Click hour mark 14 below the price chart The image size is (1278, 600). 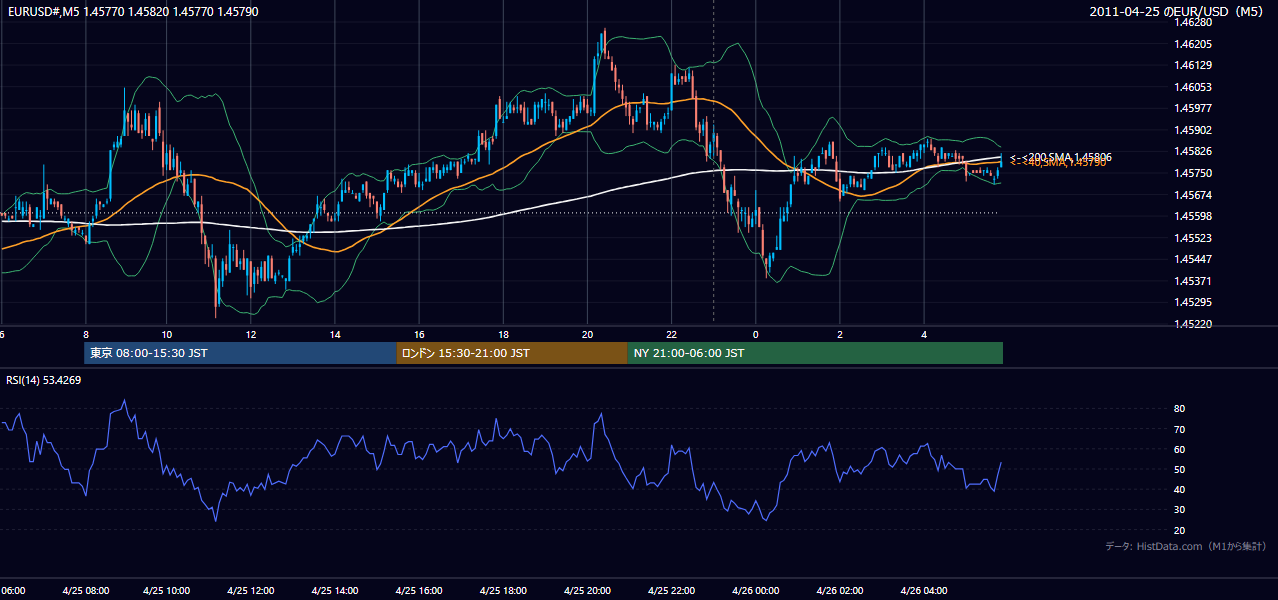tap(335, 334)
